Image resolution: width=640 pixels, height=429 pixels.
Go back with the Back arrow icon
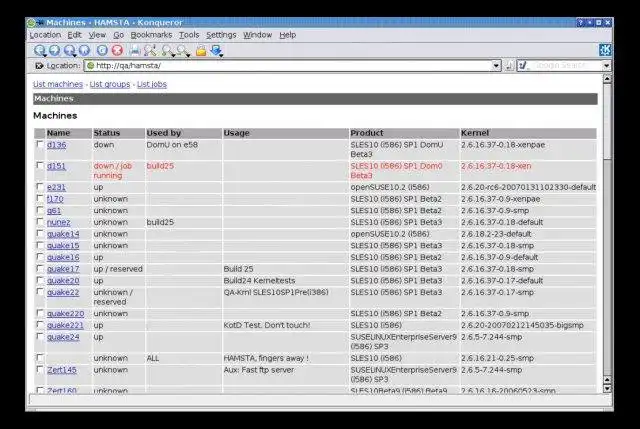click(40, 51)
